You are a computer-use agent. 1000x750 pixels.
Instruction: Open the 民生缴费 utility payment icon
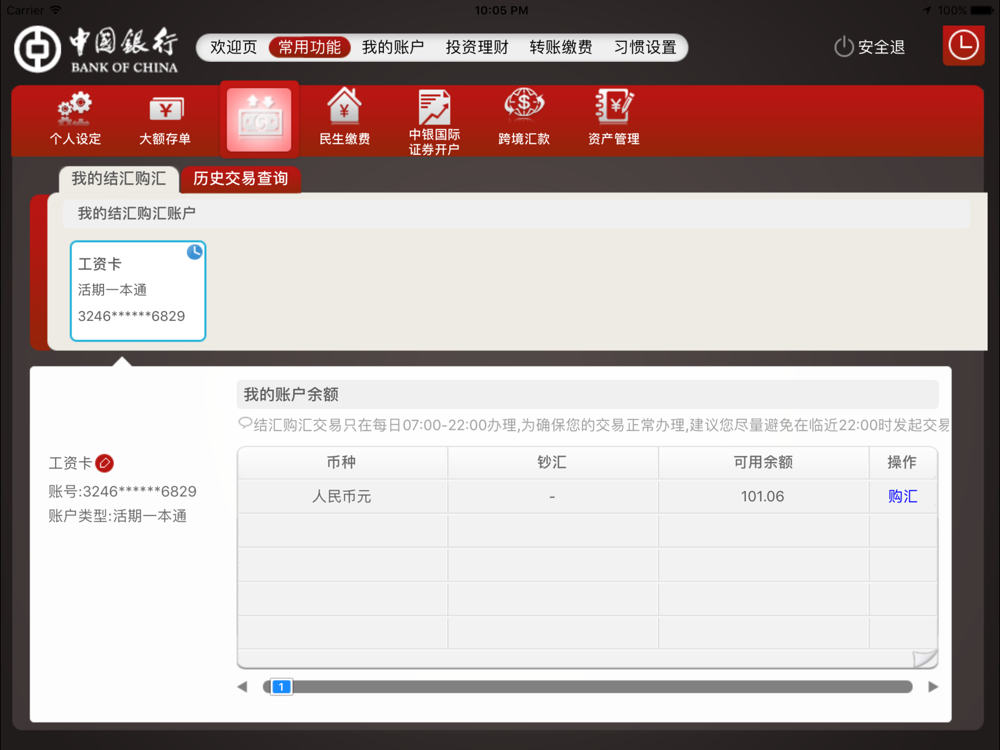click(345, 119)
